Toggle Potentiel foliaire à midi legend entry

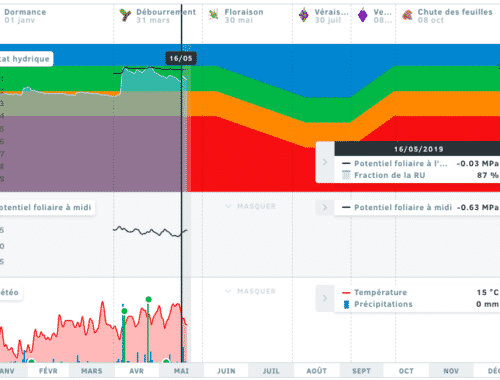pyautogui.click(x=403, y=207)
